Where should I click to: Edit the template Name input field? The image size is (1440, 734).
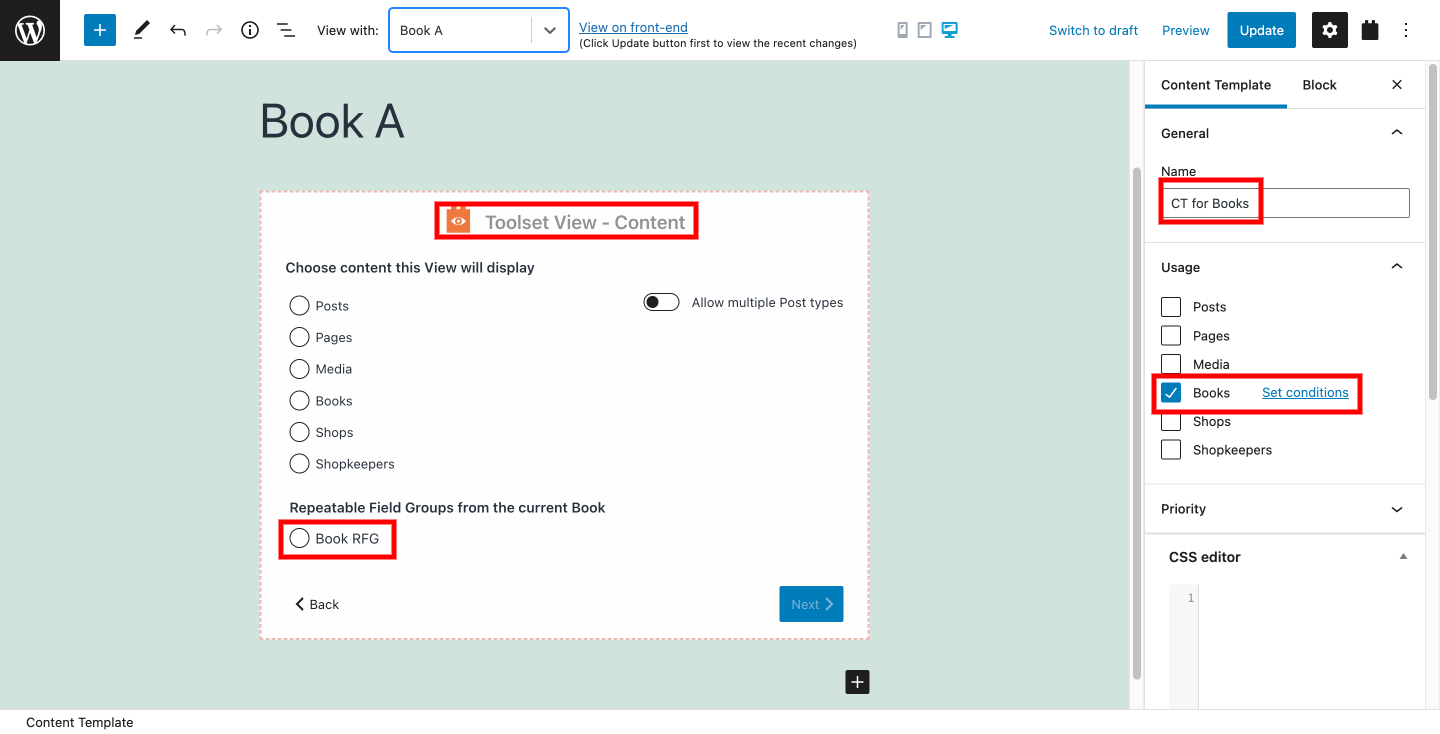pos(1285,203)
